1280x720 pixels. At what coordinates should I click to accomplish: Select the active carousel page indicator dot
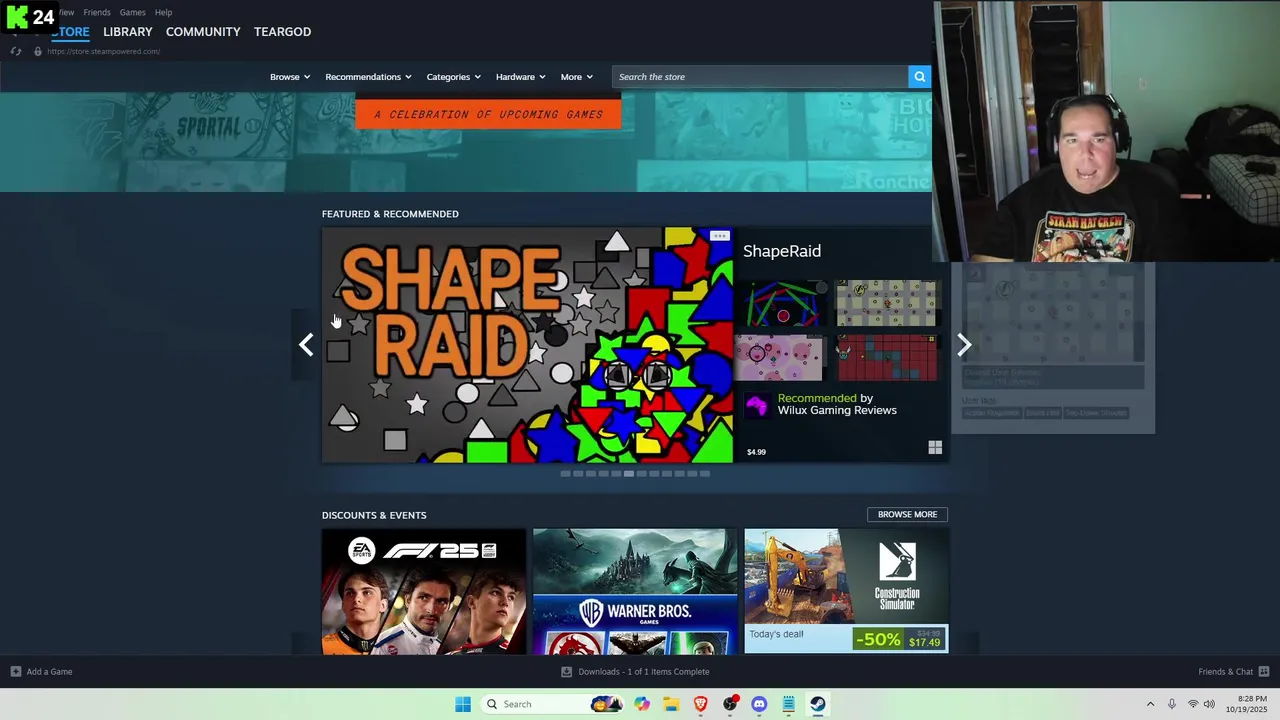point(629,474)
